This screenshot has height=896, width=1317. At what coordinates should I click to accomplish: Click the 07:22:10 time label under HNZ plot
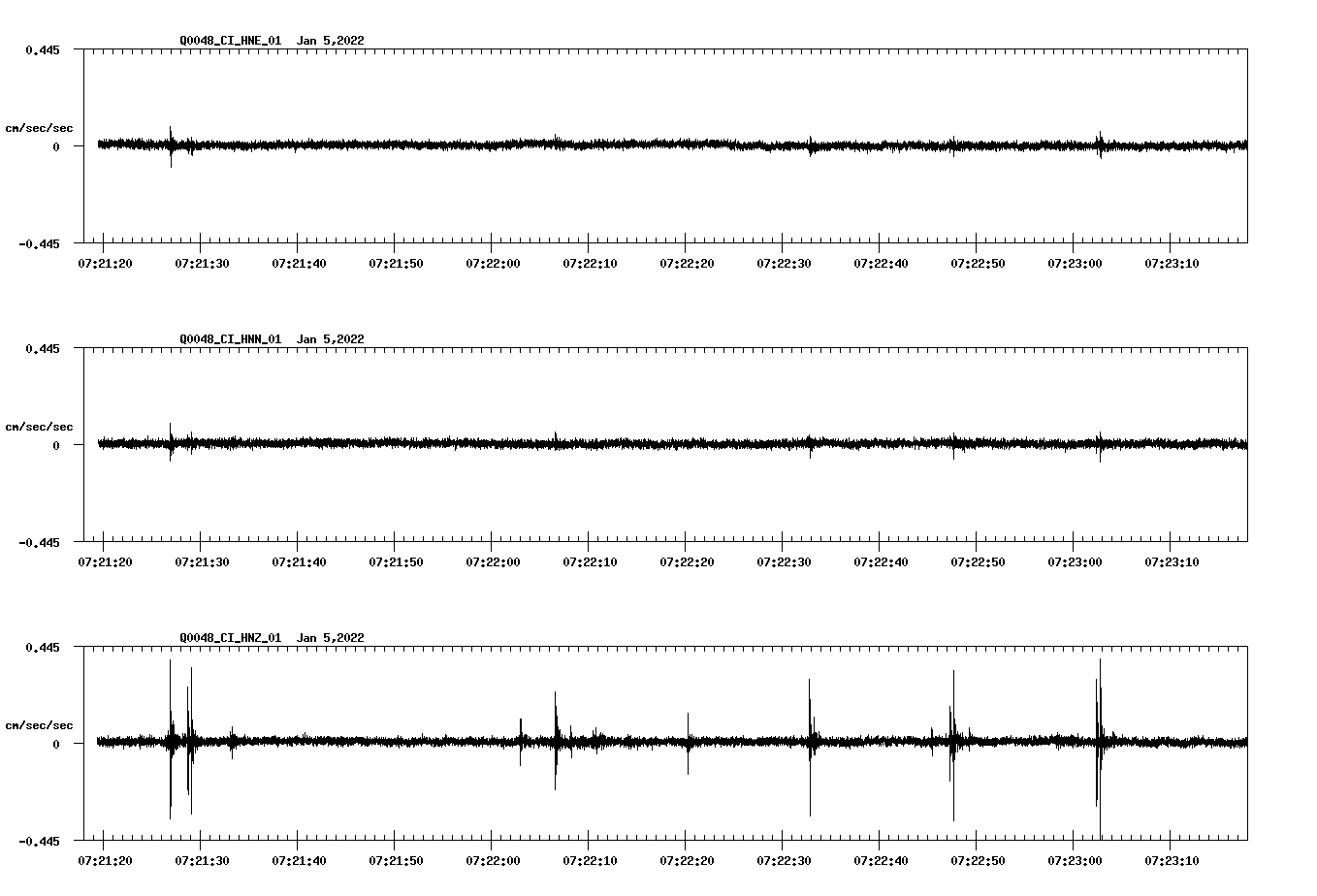pyautogui.click(x=590, y=861)
